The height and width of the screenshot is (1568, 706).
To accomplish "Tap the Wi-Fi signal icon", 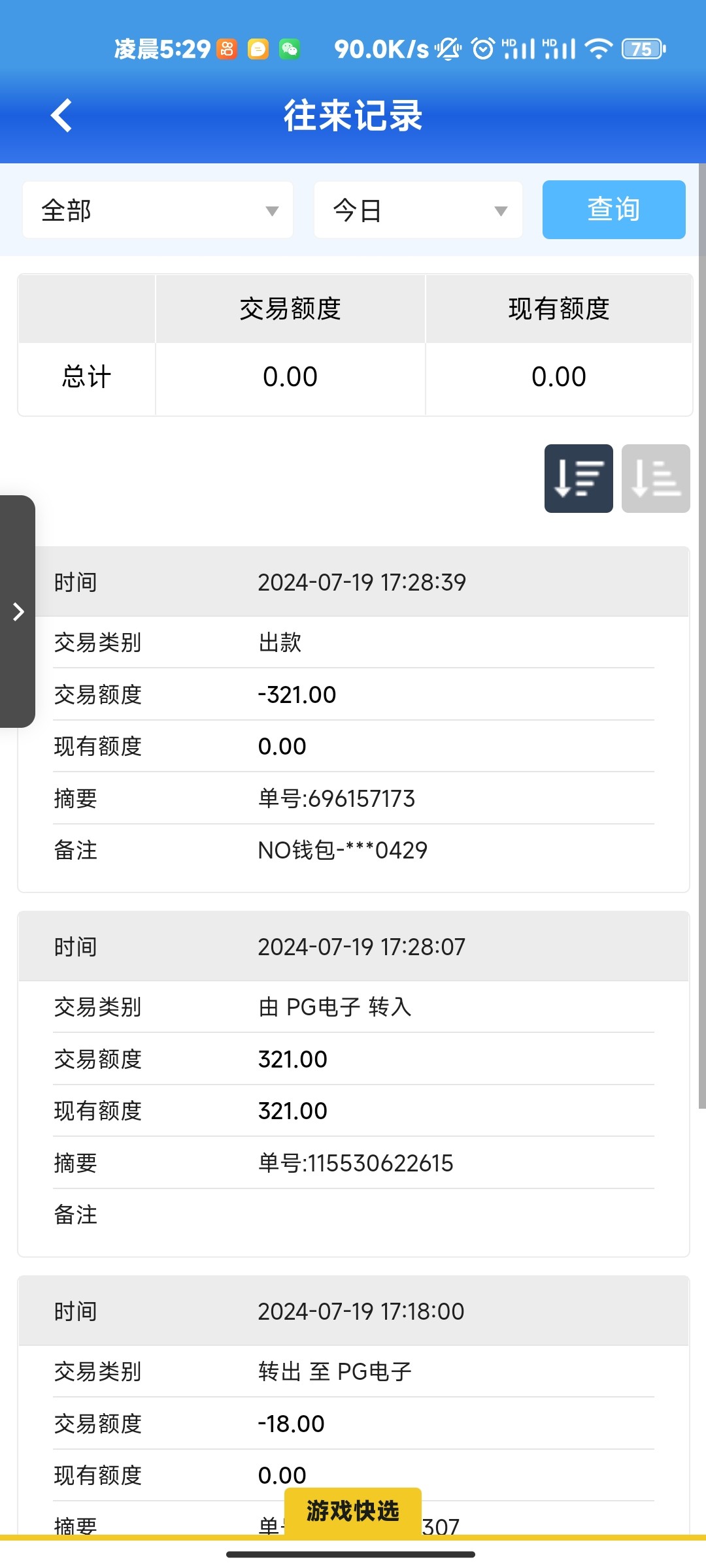I will pyautogui.click(x=598, y=49).
